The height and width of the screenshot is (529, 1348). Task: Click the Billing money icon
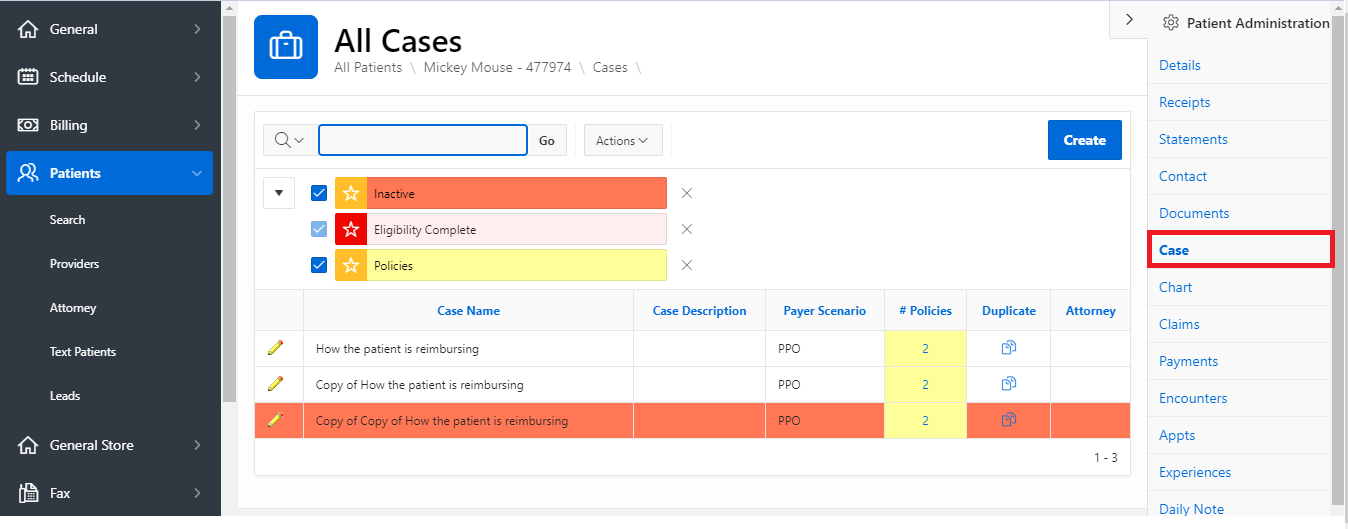(28, 125)
